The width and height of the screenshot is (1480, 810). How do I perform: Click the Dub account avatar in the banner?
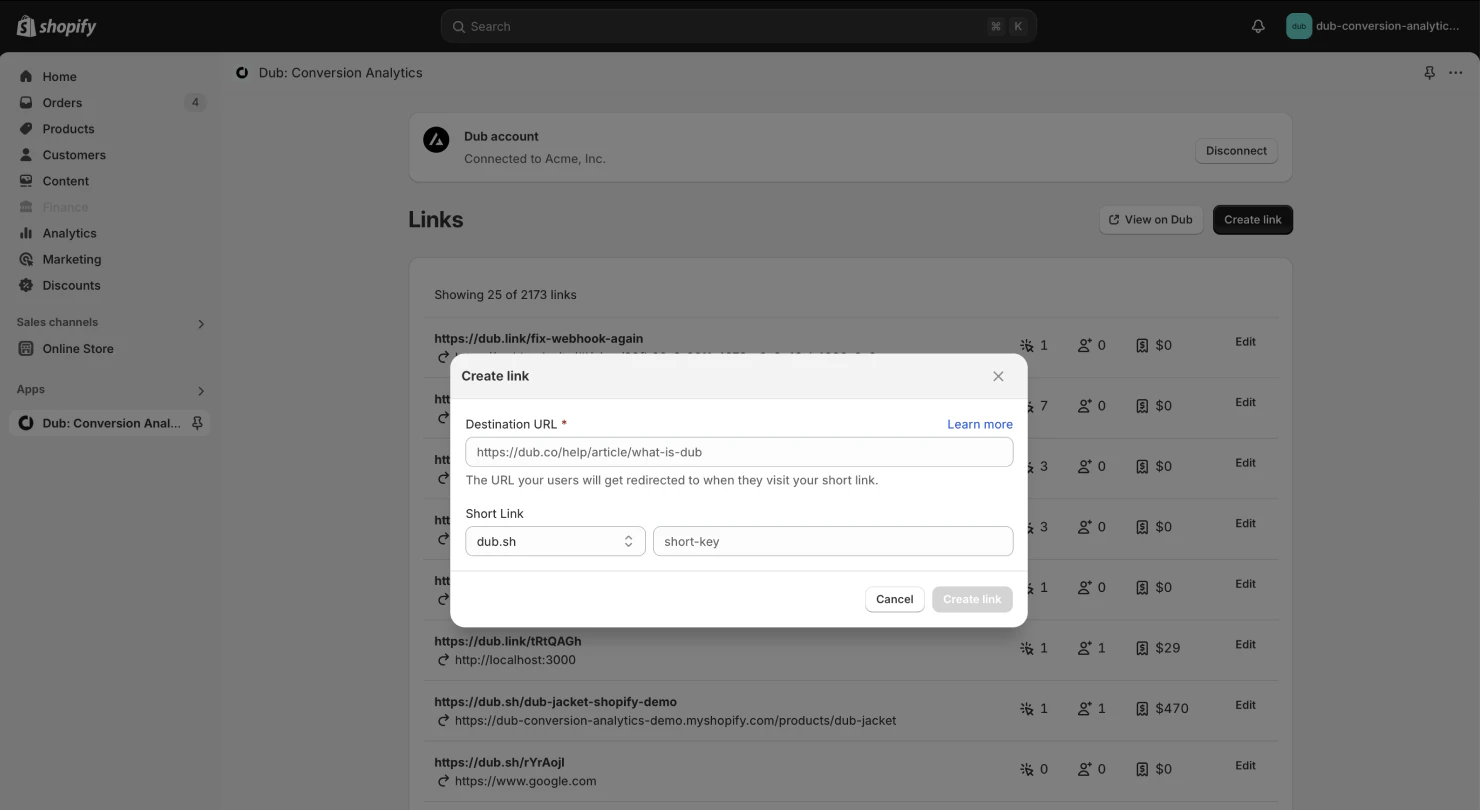click(437, 140)
